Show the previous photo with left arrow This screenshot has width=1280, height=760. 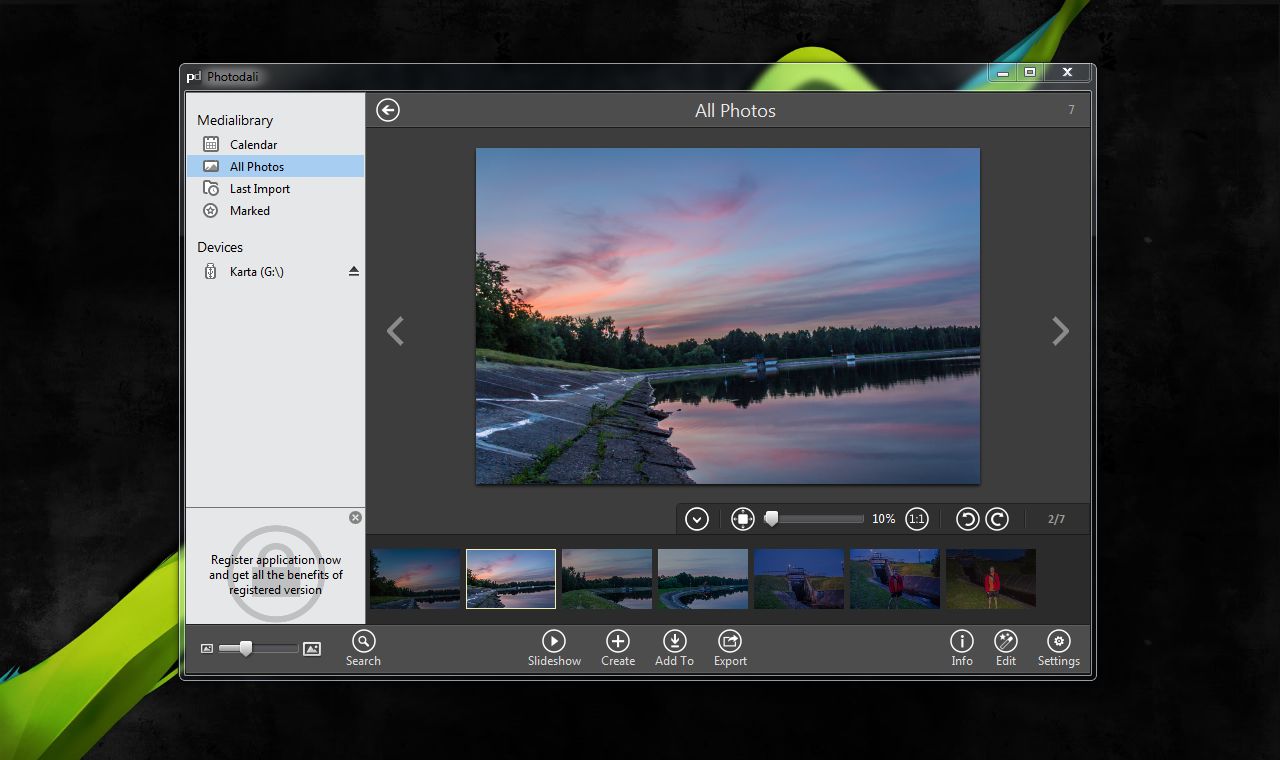pyautogui.click(x=395, y=331)
